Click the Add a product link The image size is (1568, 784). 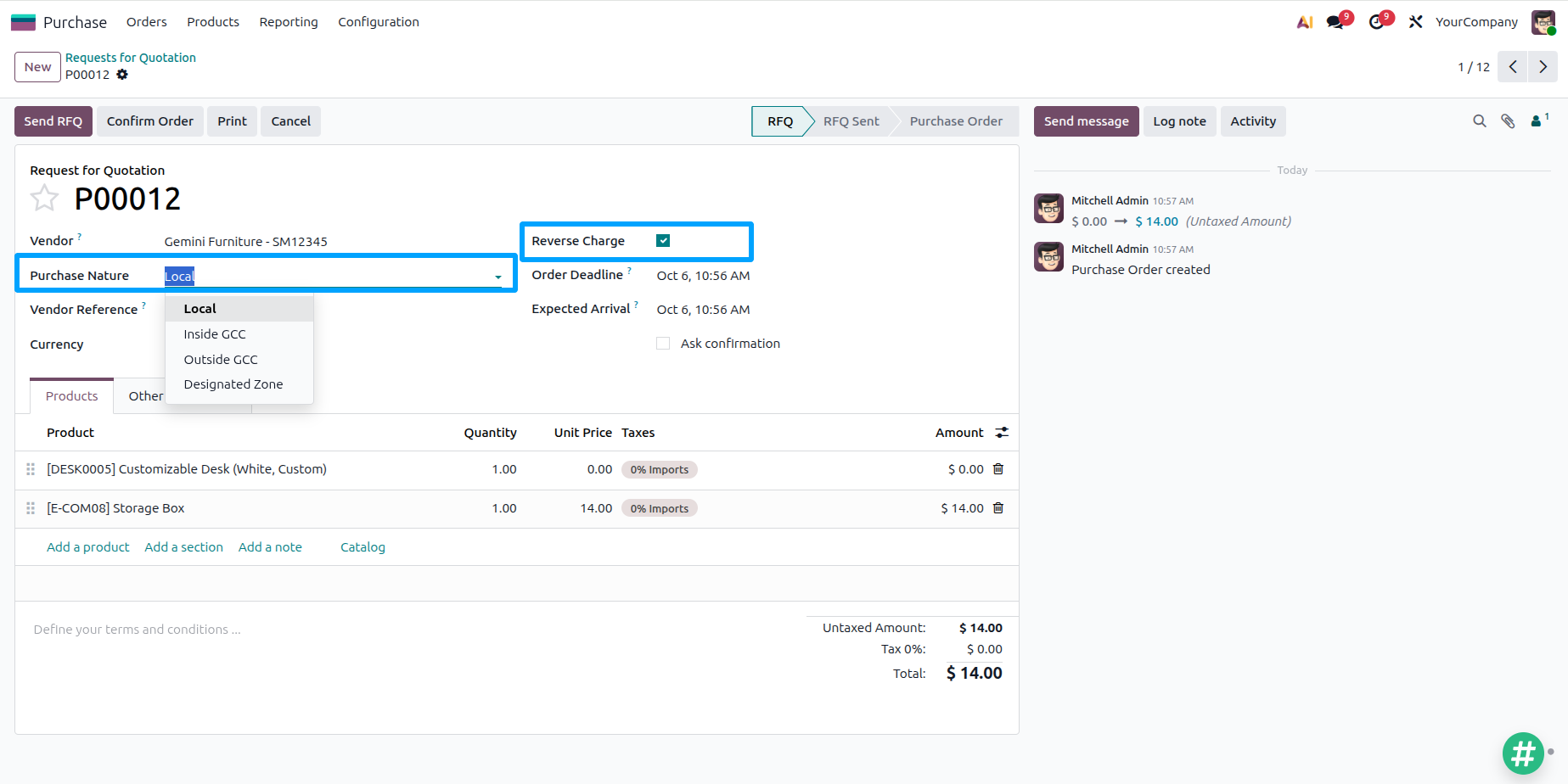point(88,547)
